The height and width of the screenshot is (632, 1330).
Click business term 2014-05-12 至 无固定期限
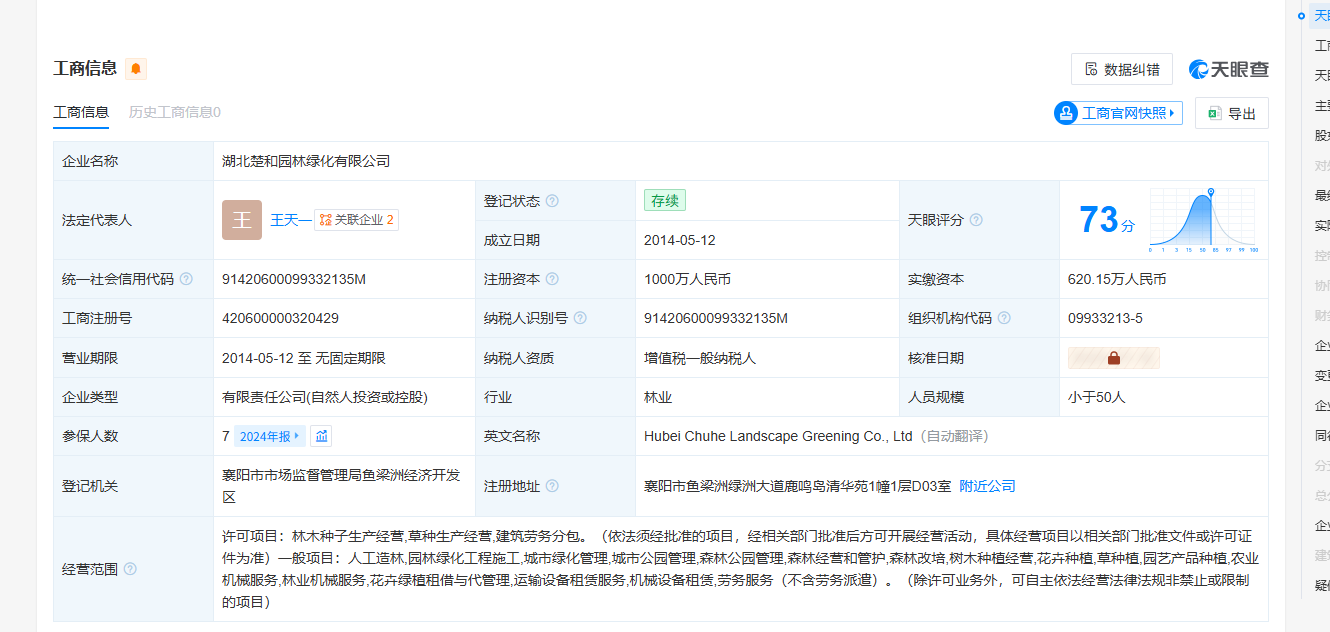(x=304, y=358)
